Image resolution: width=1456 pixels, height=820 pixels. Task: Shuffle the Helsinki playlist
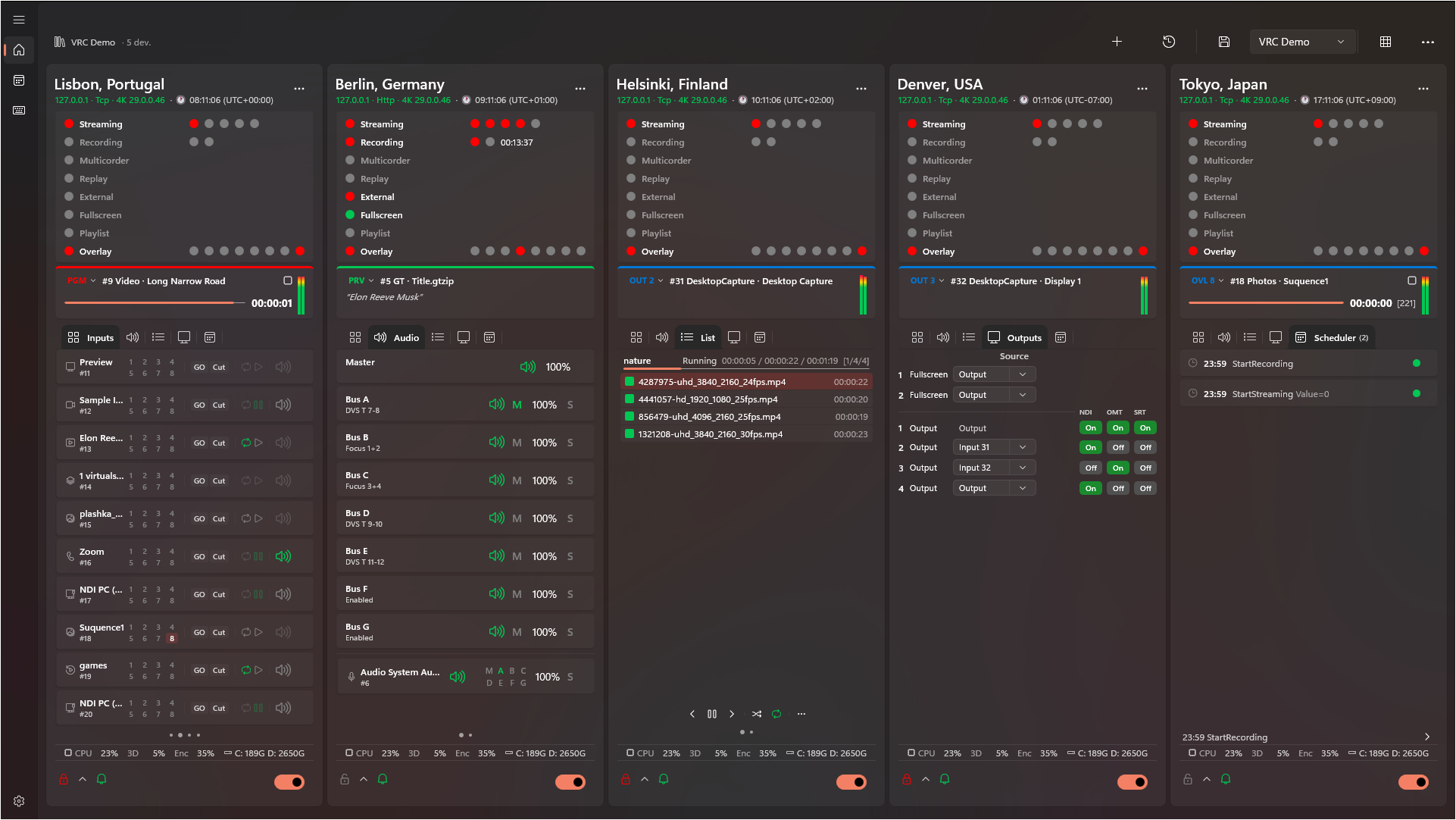coord(756,714)
